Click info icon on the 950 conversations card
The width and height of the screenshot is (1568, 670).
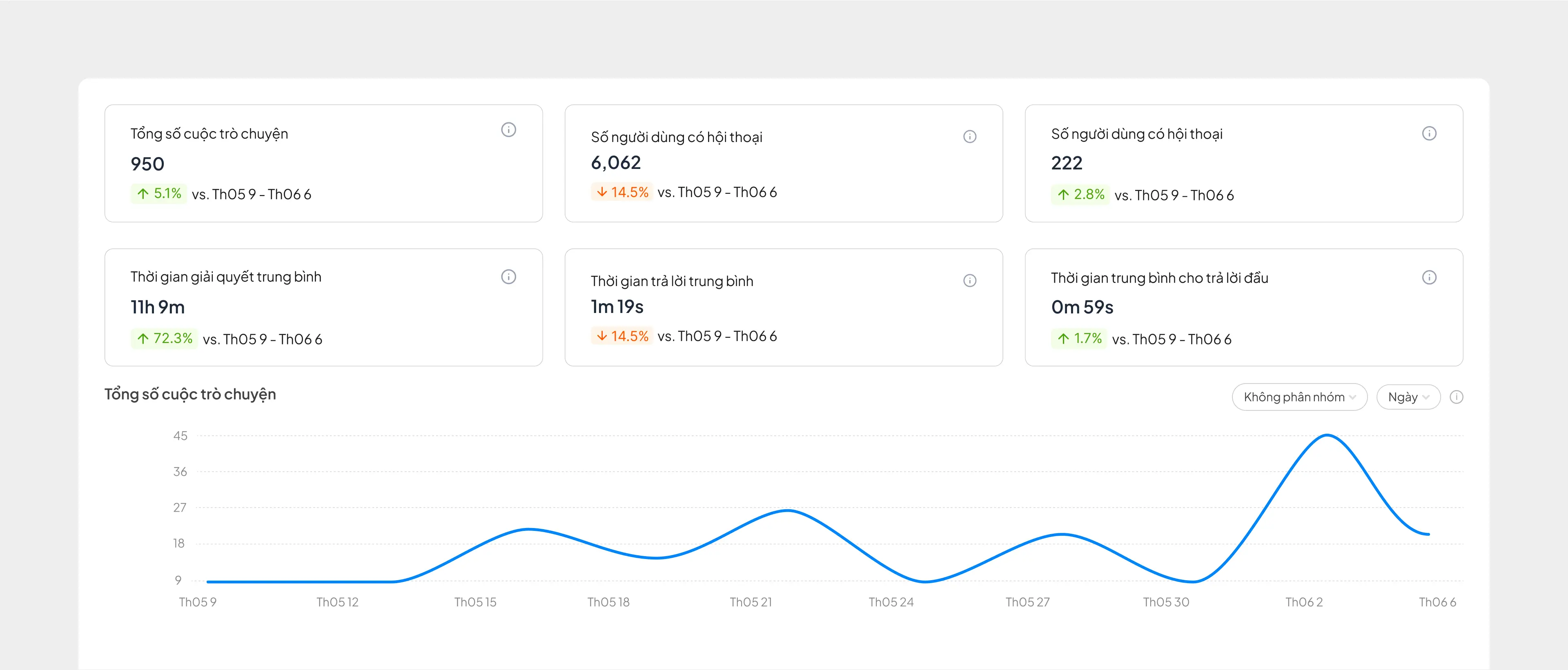pos(508,129)
